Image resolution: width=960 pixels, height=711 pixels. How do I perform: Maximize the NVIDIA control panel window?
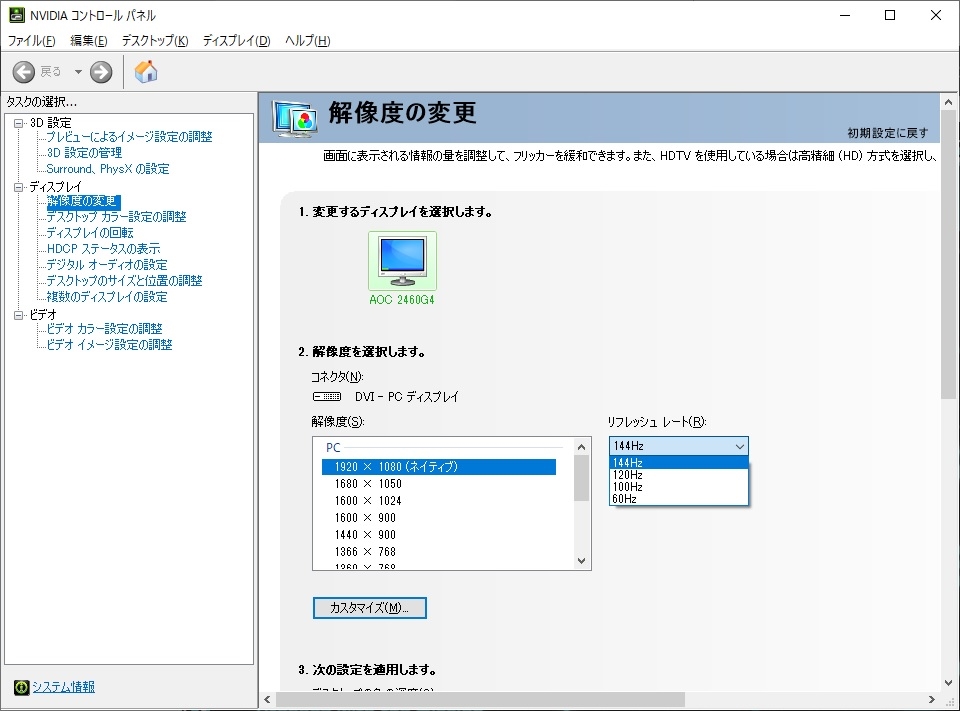pyautogui.click(x=890, y=15)
